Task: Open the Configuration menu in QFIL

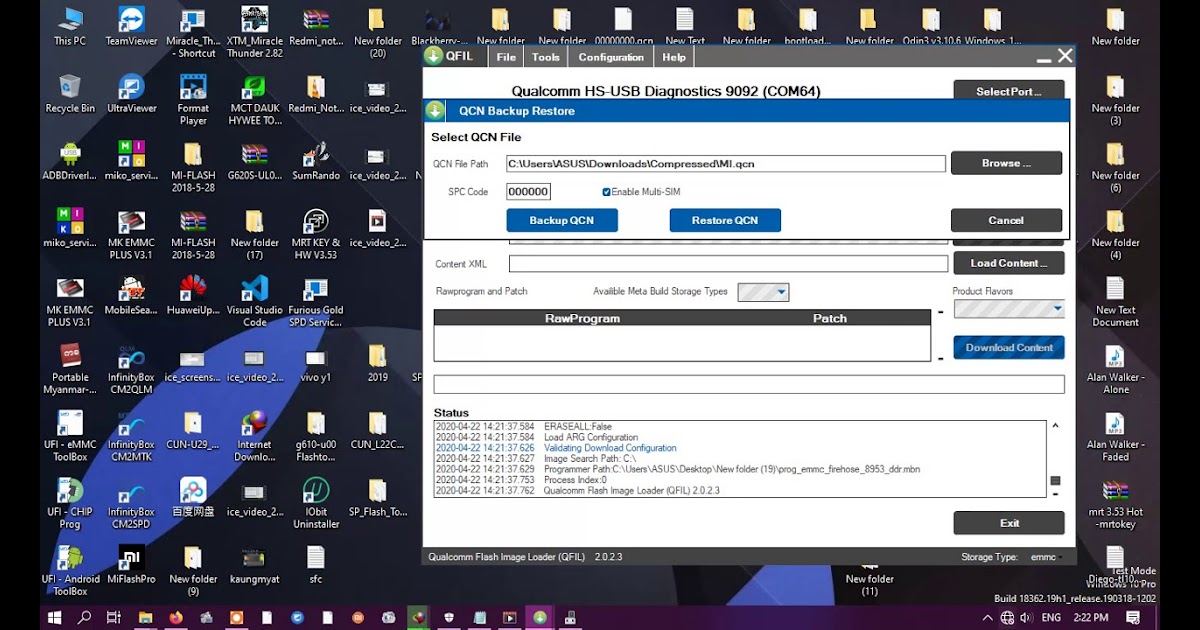Action: point(611,57)
